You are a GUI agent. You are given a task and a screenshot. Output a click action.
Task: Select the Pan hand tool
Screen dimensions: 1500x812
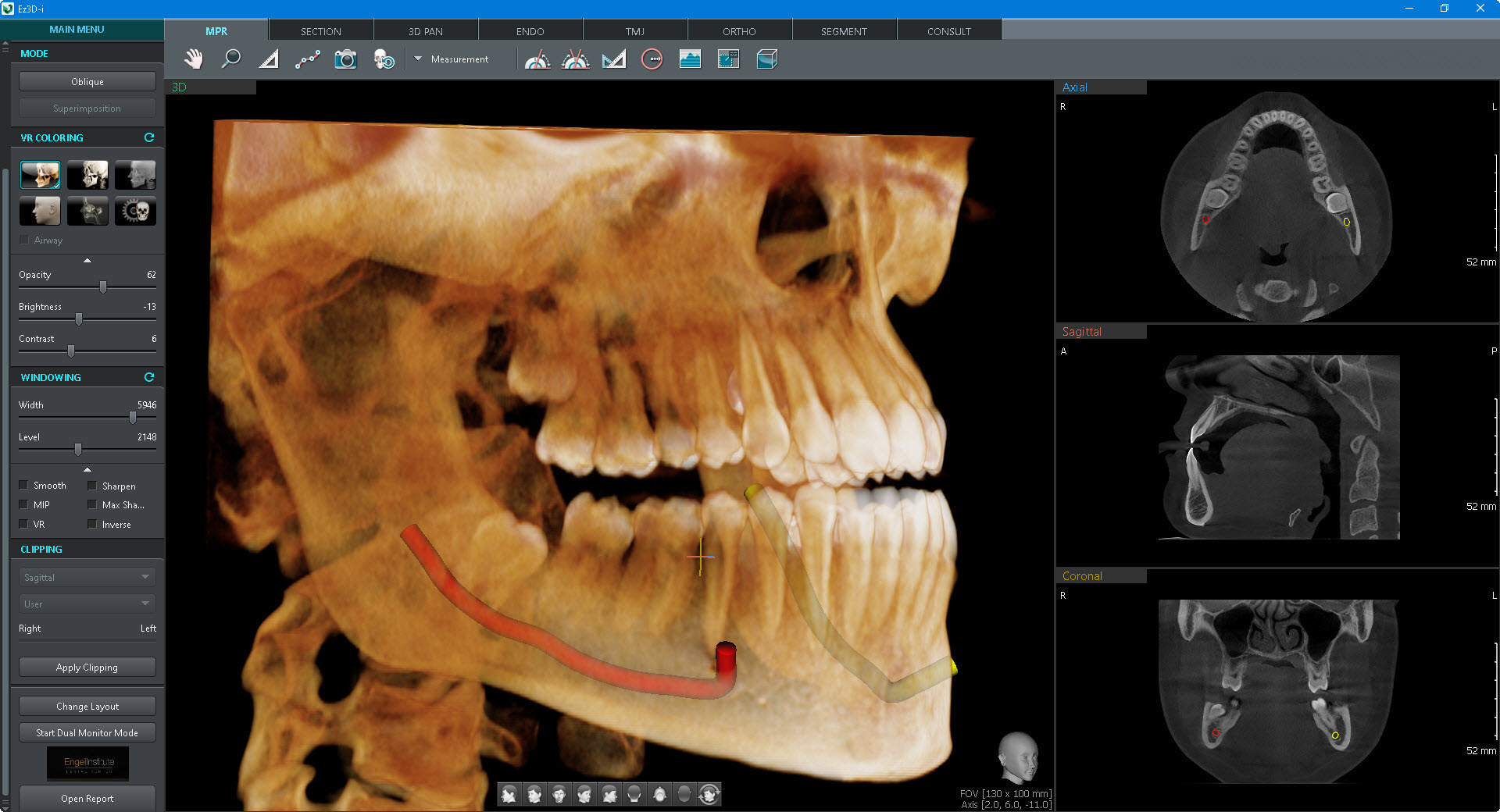point(193,59)
